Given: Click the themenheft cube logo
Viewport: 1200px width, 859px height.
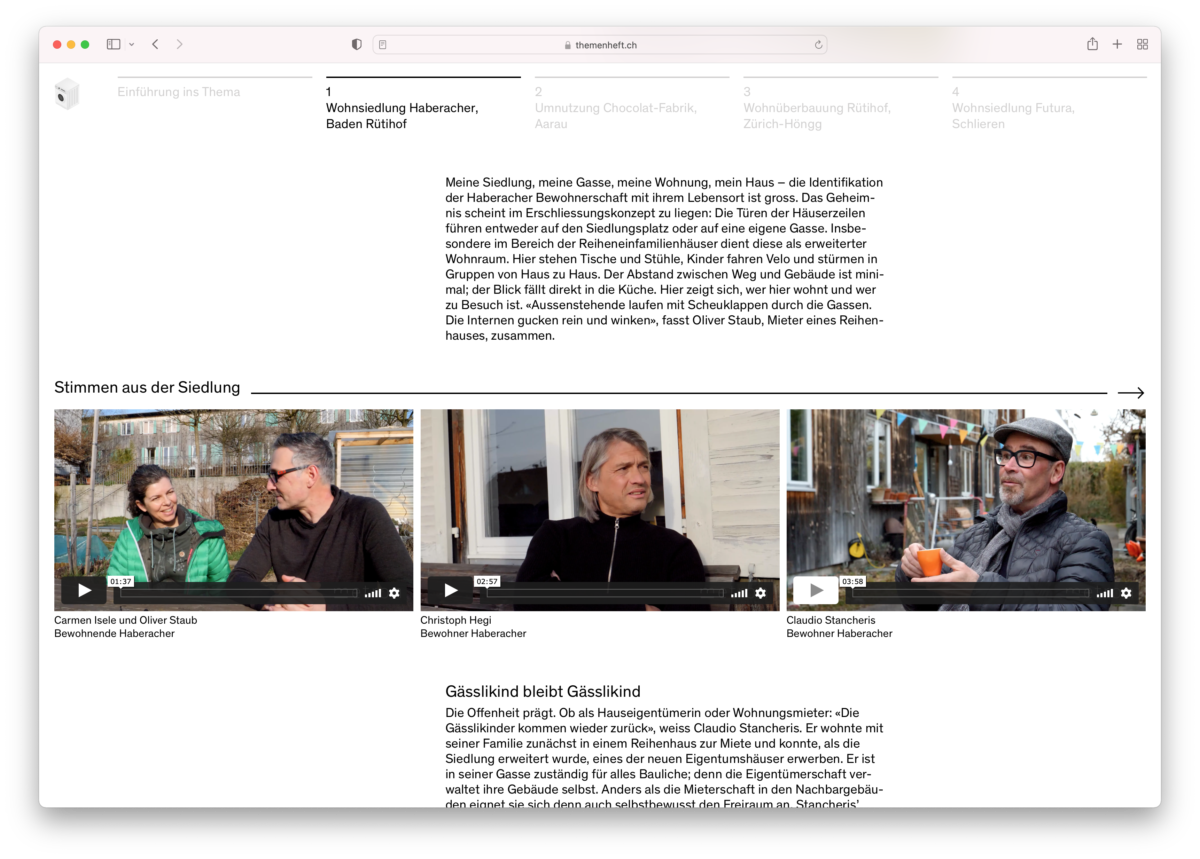Looking at the screenshot, I should [67, 94].
